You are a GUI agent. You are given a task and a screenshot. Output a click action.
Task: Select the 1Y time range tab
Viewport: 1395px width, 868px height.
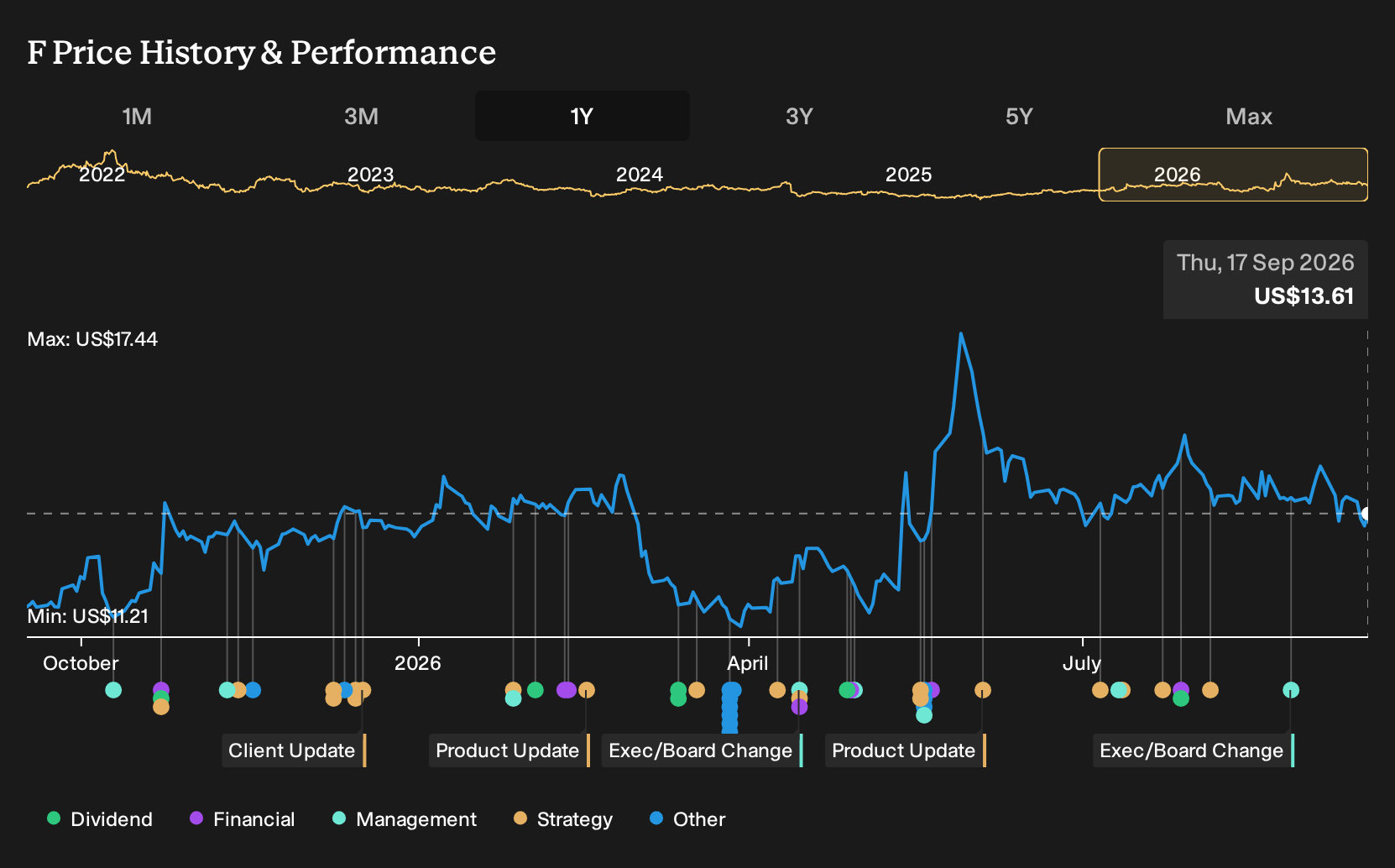583,116
